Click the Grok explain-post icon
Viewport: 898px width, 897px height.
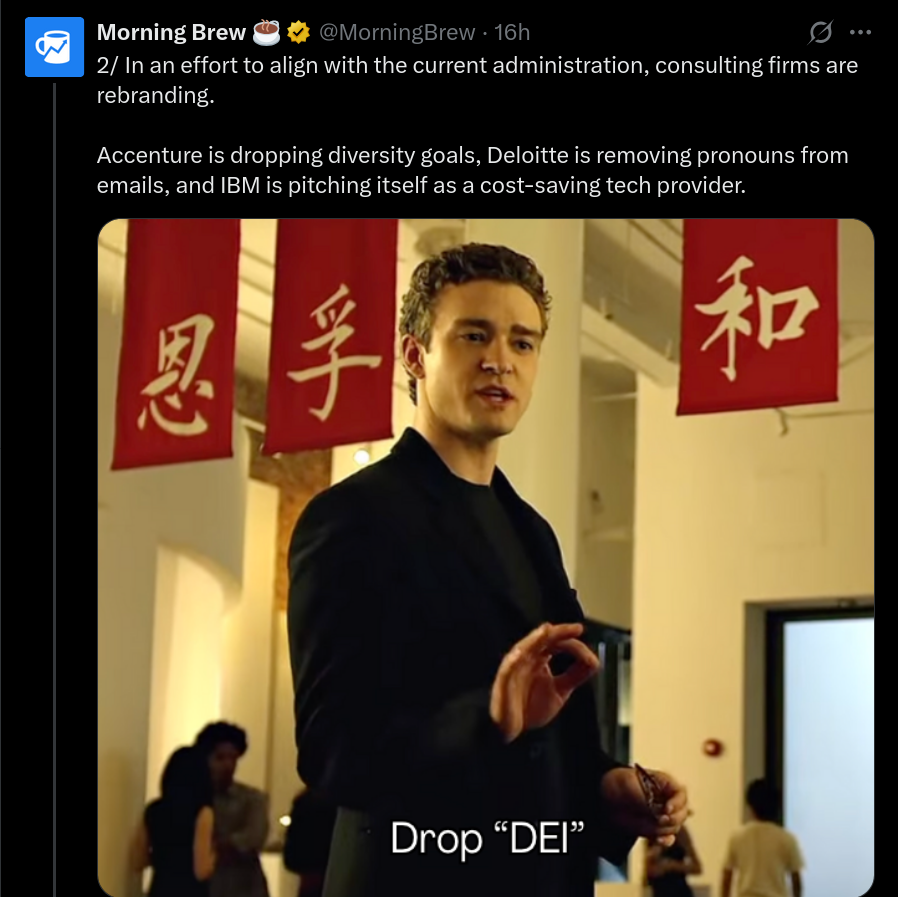point(820,32)
